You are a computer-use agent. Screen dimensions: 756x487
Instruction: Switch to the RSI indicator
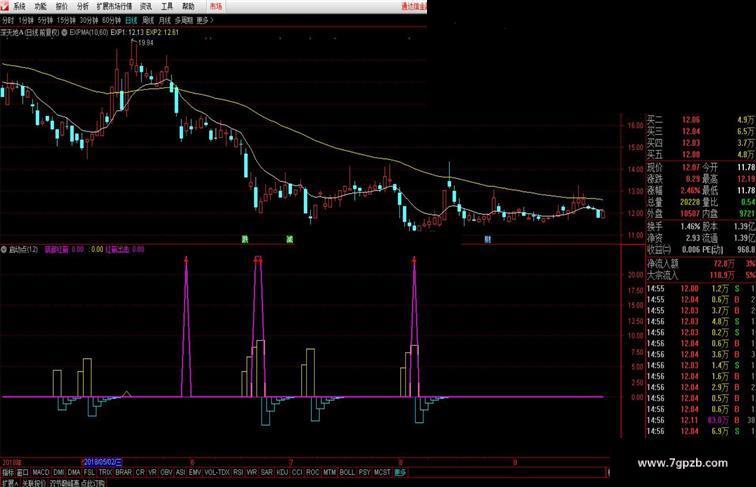pos(238,473)
